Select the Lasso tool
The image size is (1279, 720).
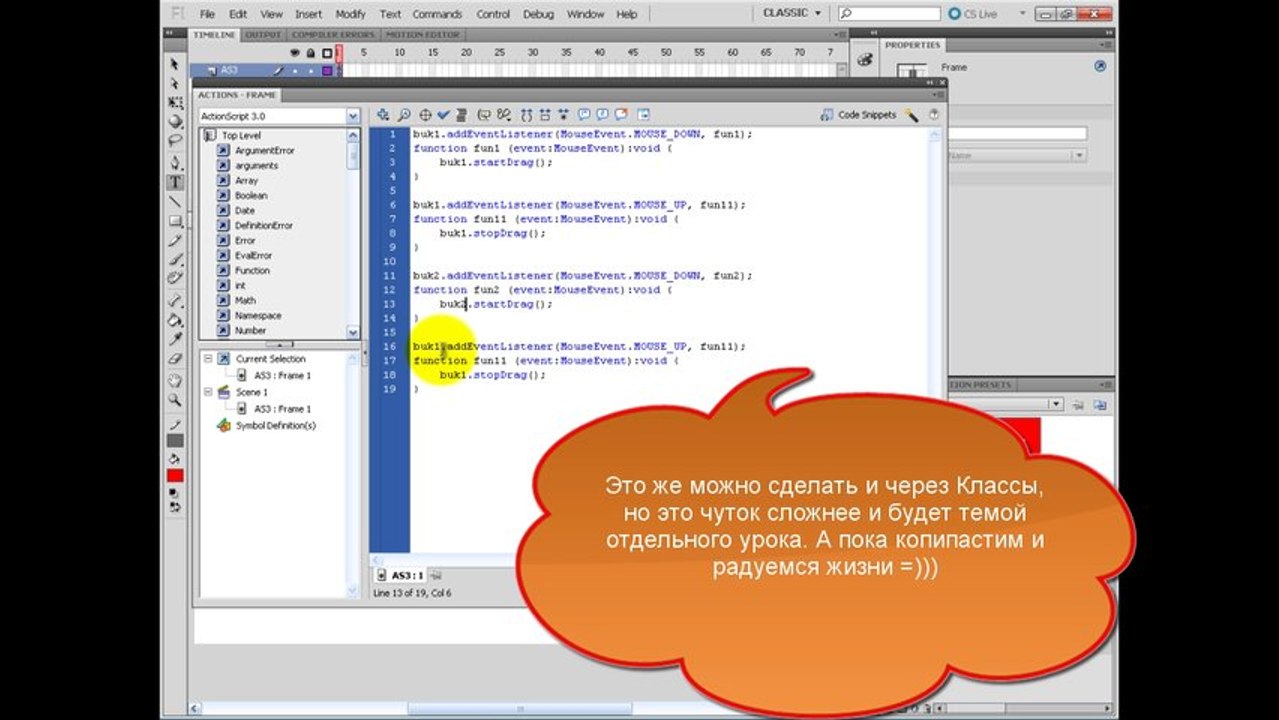pyautogui.click(x=175, y=141)
